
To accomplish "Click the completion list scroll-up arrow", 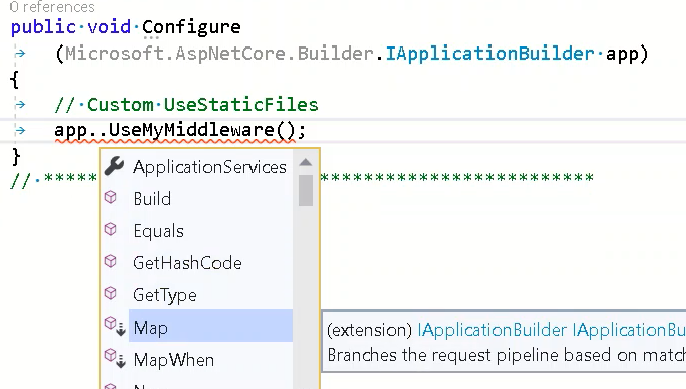I will 306,162.
